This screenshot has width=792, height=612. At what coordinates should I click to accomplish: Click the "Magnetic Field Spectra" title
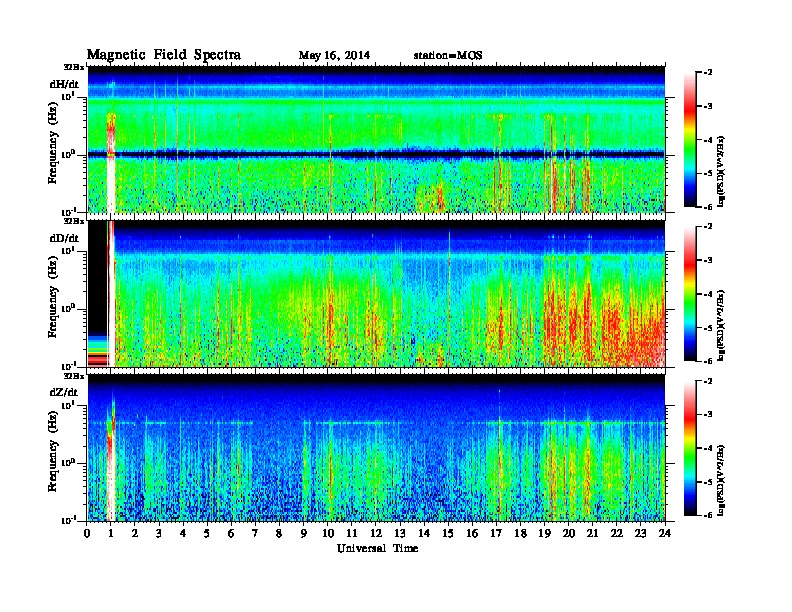(164, 55)
